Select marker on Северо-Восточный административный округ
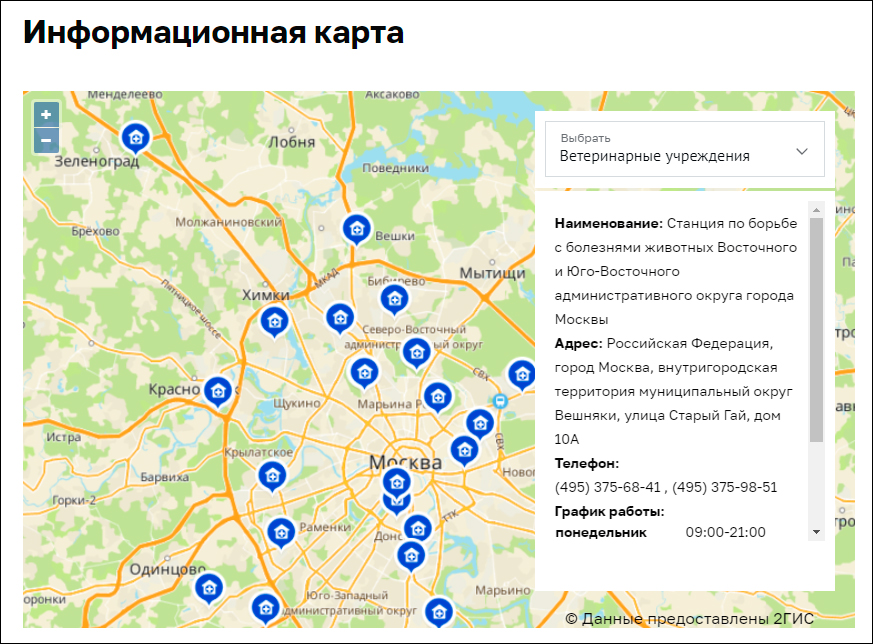The image size is (873, 644). [416, 352]
